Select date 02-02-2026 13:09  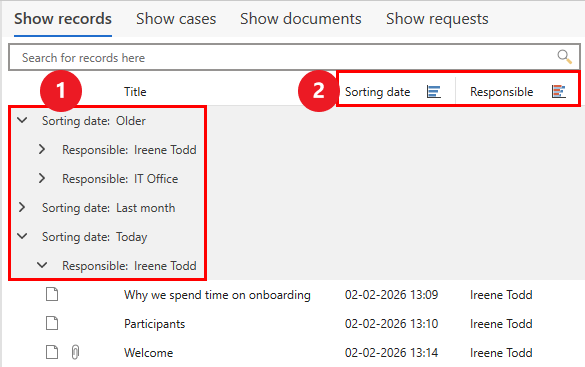coord(391,295)
